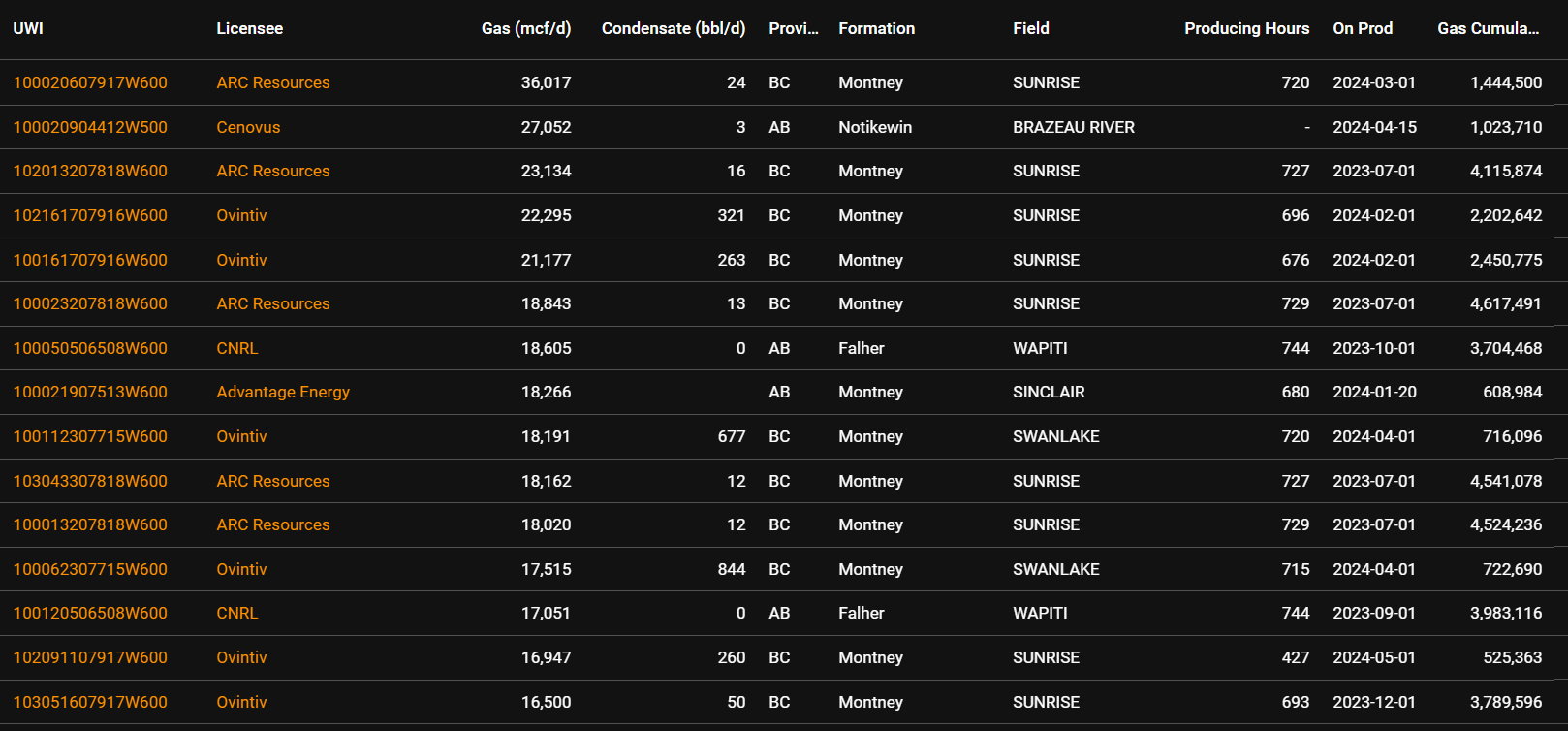Click Cenovus licensee link
The height and width of the screenshot is (731, 1568).
point(248,127)
